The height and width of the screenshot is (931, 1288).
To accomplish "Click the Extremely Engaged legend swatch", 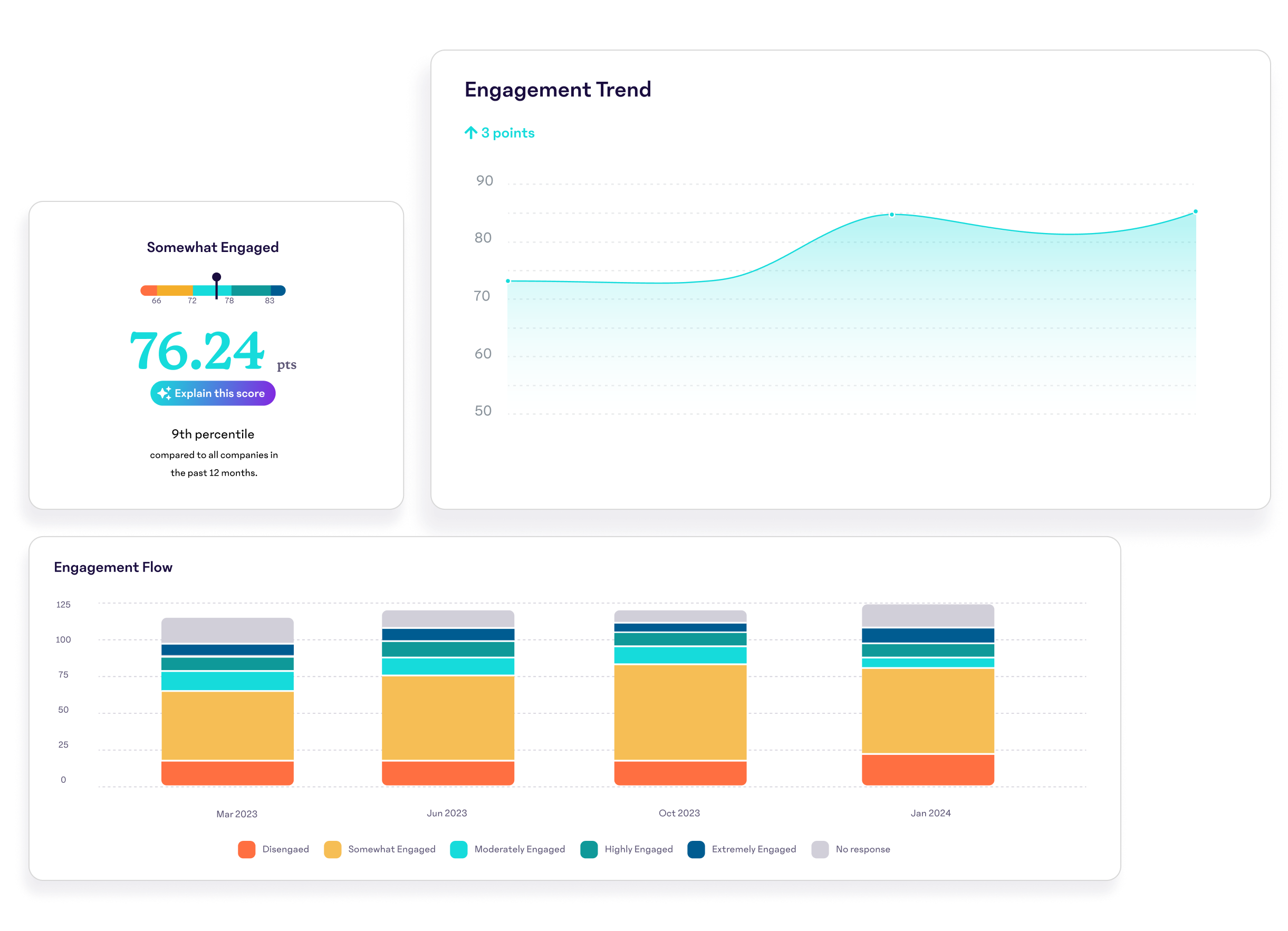I will (x=696, y=849).
